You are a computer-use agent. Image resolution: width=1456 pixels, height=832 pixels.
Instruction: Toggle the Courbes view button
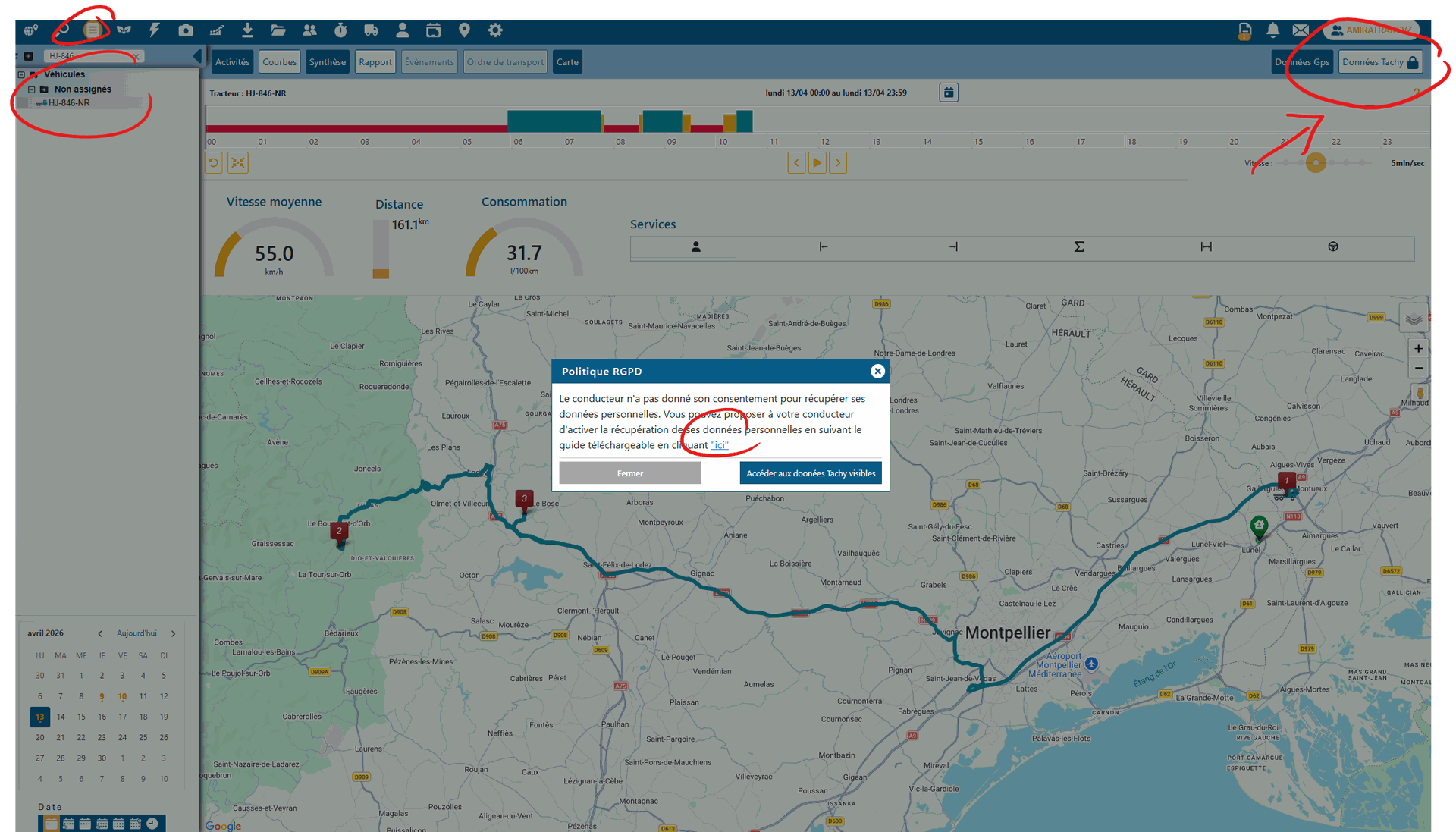pos(279,62)
